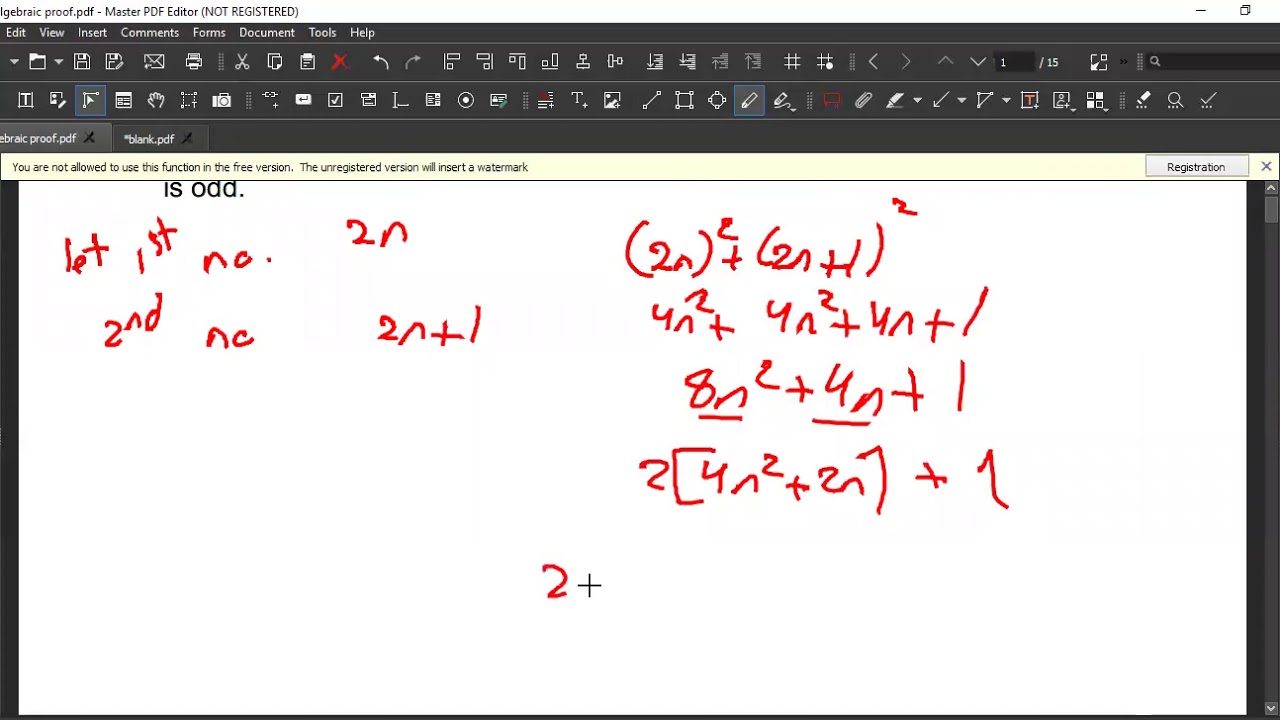Choose the Line drawing tool

pos(652,100)
